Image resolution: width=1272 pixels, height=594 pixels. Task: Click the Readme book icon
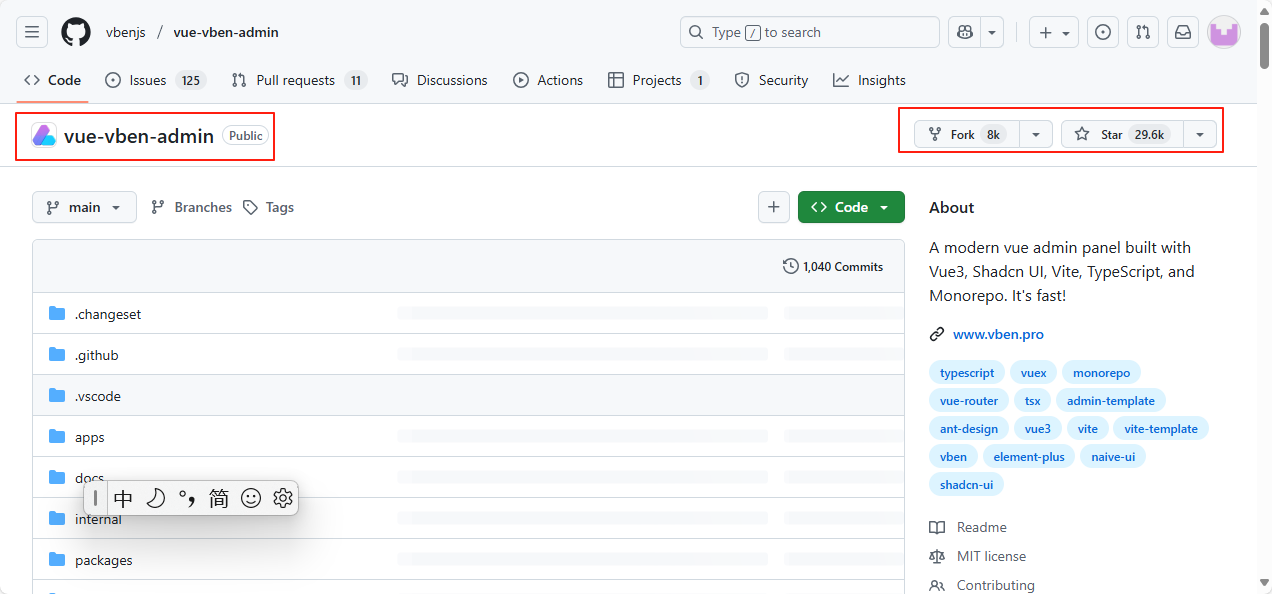937,527
